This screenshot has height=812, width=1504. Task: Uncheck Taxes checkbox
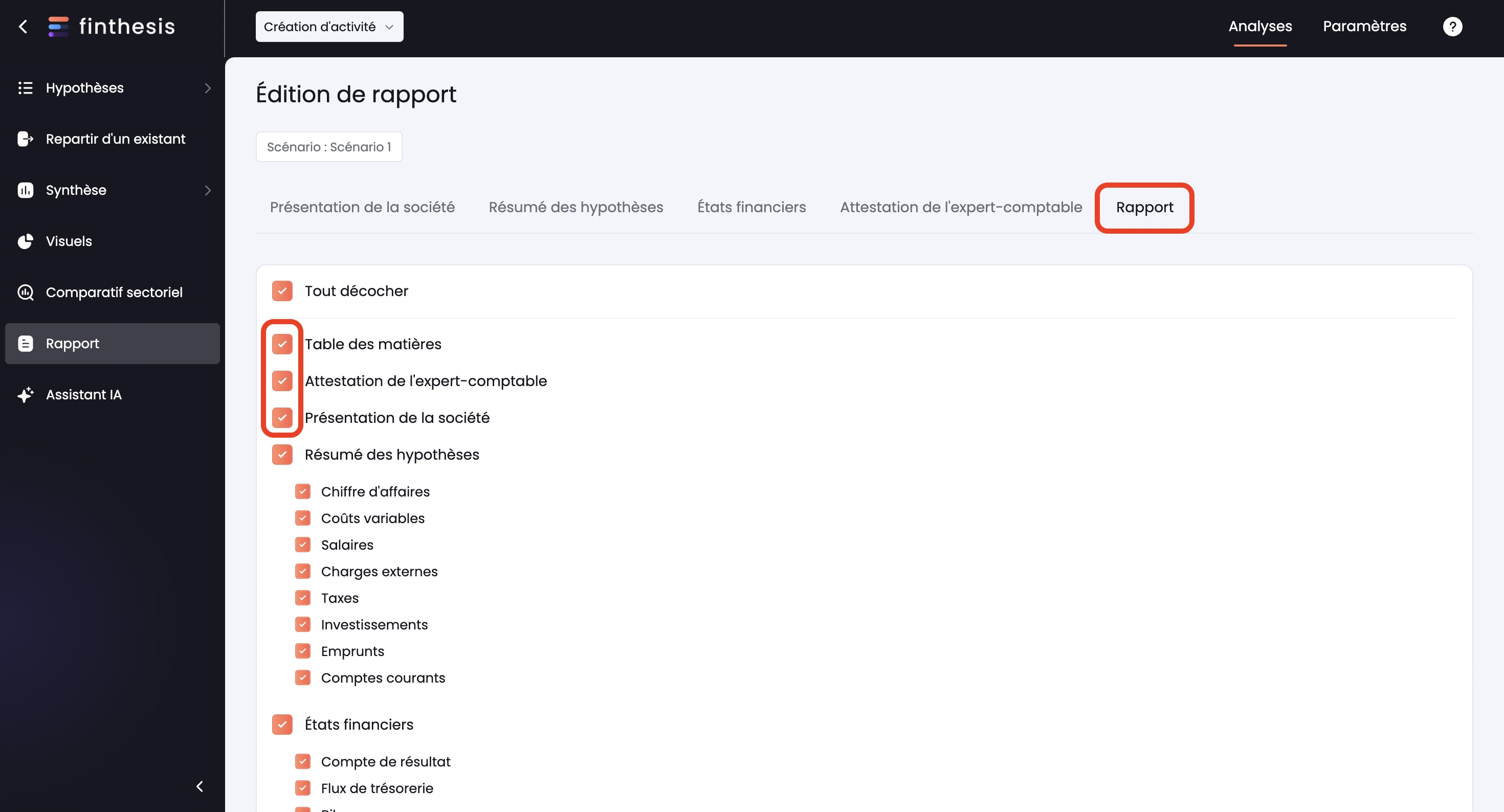(x=302, y=598)
